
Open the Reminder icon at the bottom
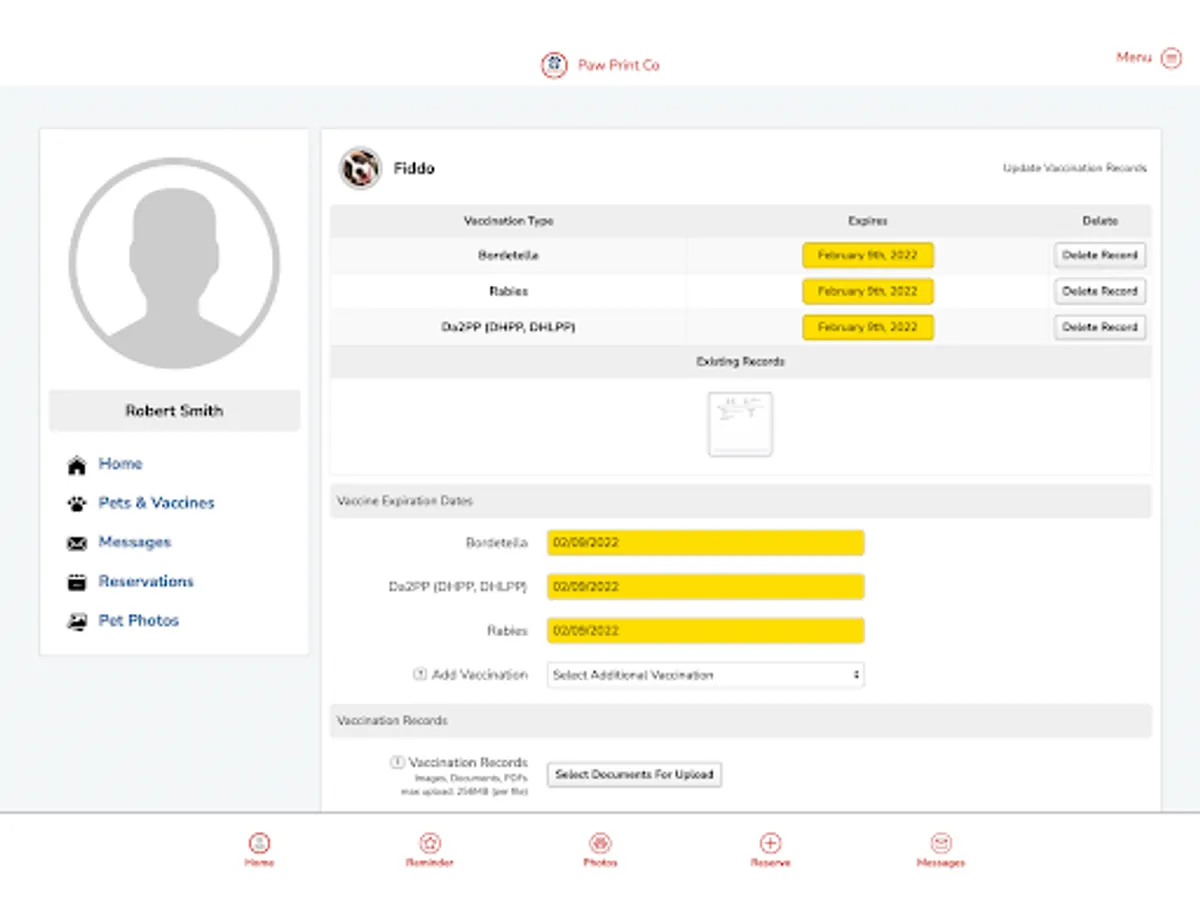(429, 843)
